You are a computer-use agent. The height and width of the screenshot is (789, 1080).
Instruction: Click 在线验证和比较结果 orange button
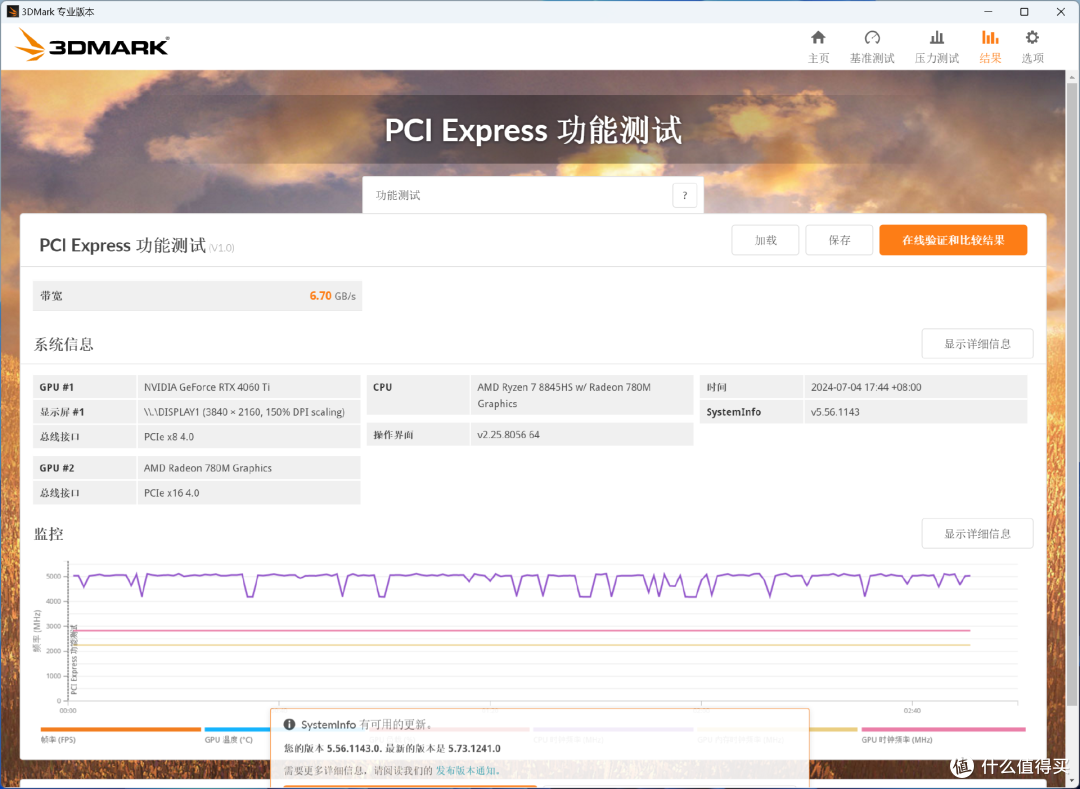953,240
